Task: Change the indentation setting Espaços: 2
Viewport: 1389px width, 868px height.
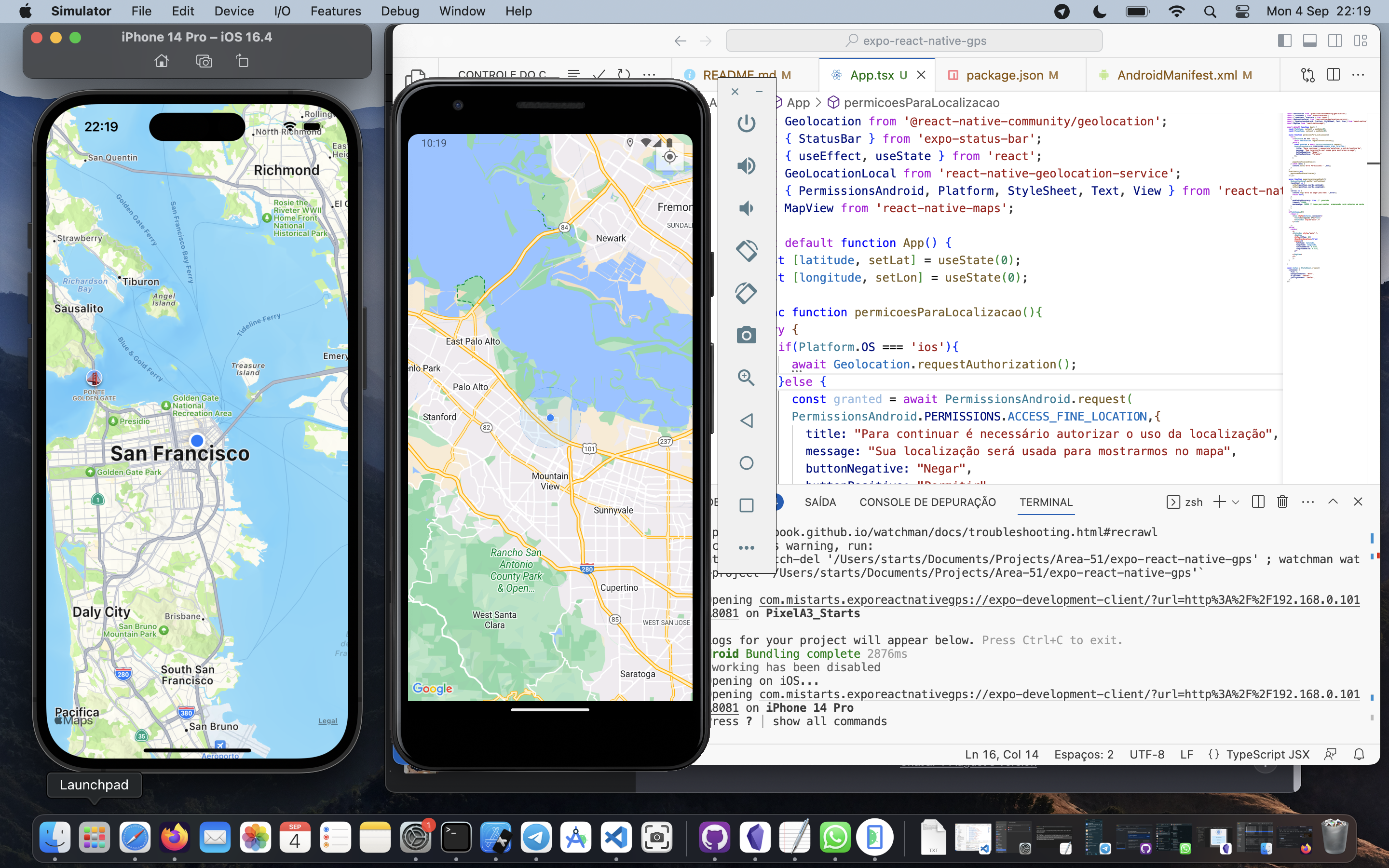Action: click(1083, 754)
